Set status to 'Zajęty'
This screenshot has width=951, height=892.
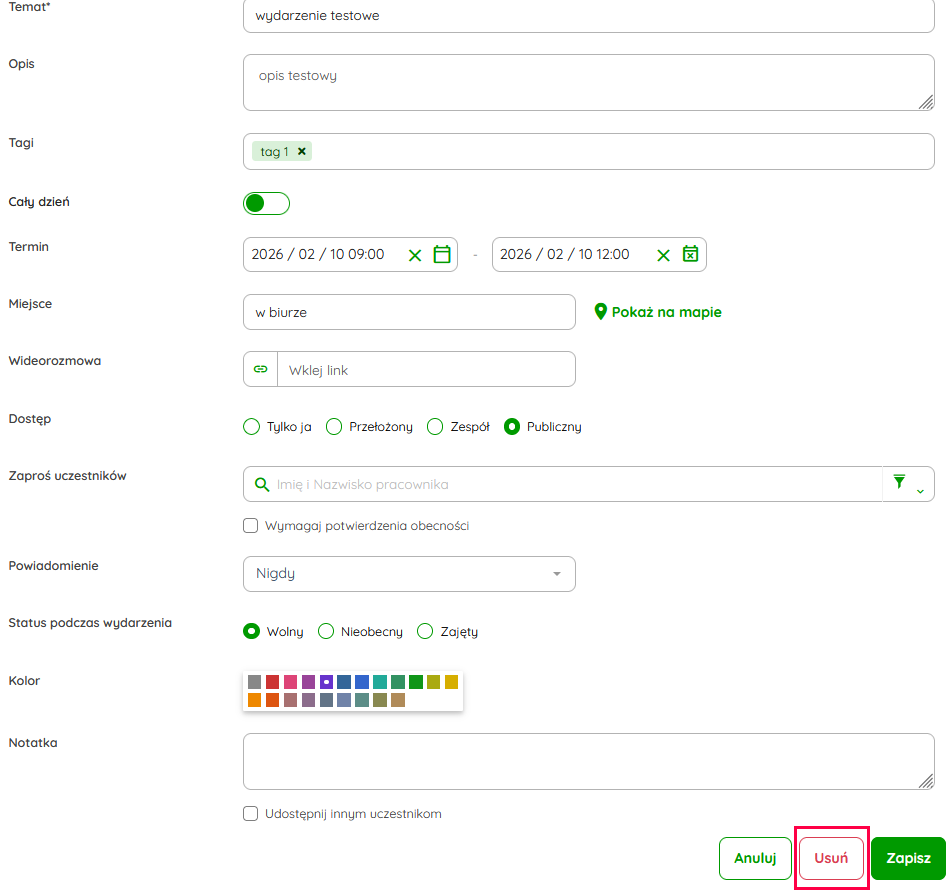(425, 632)
